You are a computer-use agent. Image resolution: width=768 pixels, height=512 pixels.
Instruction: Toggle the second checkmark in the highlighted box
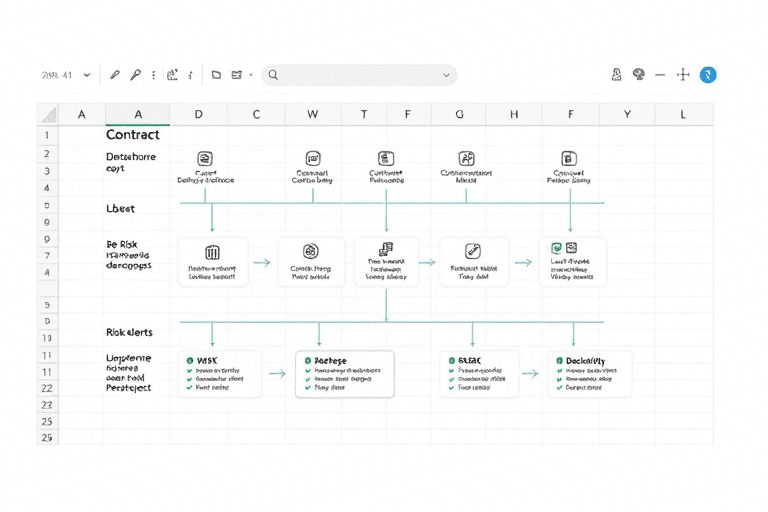pyautogui.click(x=306, y=379)
